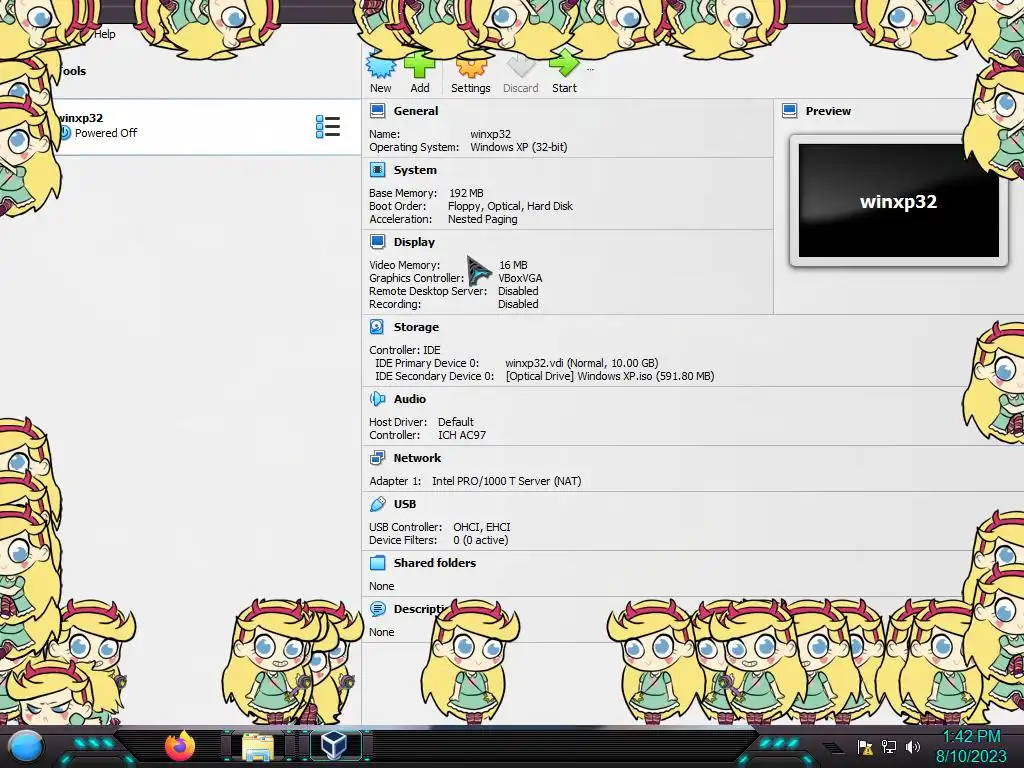This screenshot has height=768, width=1024.
Task: Click the Action Center flag tray icon
Action: 865,746
